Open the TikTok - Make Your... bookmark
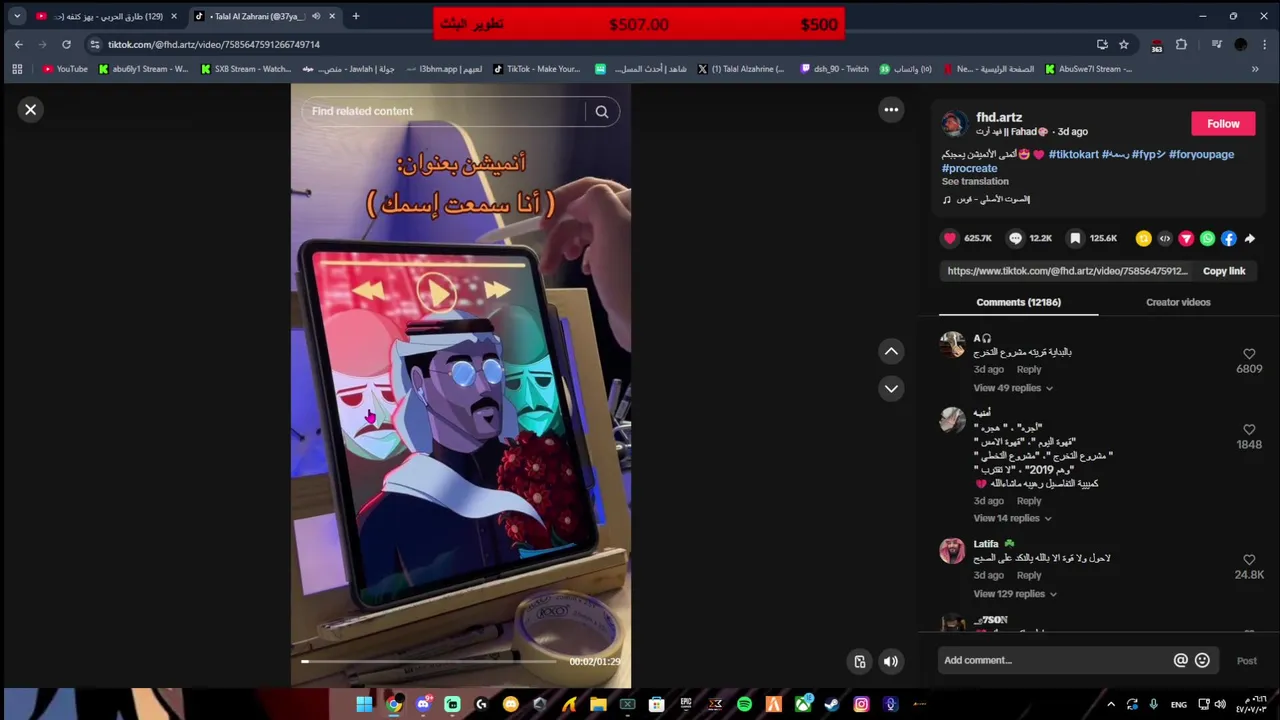This screenshot has height=720, width=1280. point(537,69)
